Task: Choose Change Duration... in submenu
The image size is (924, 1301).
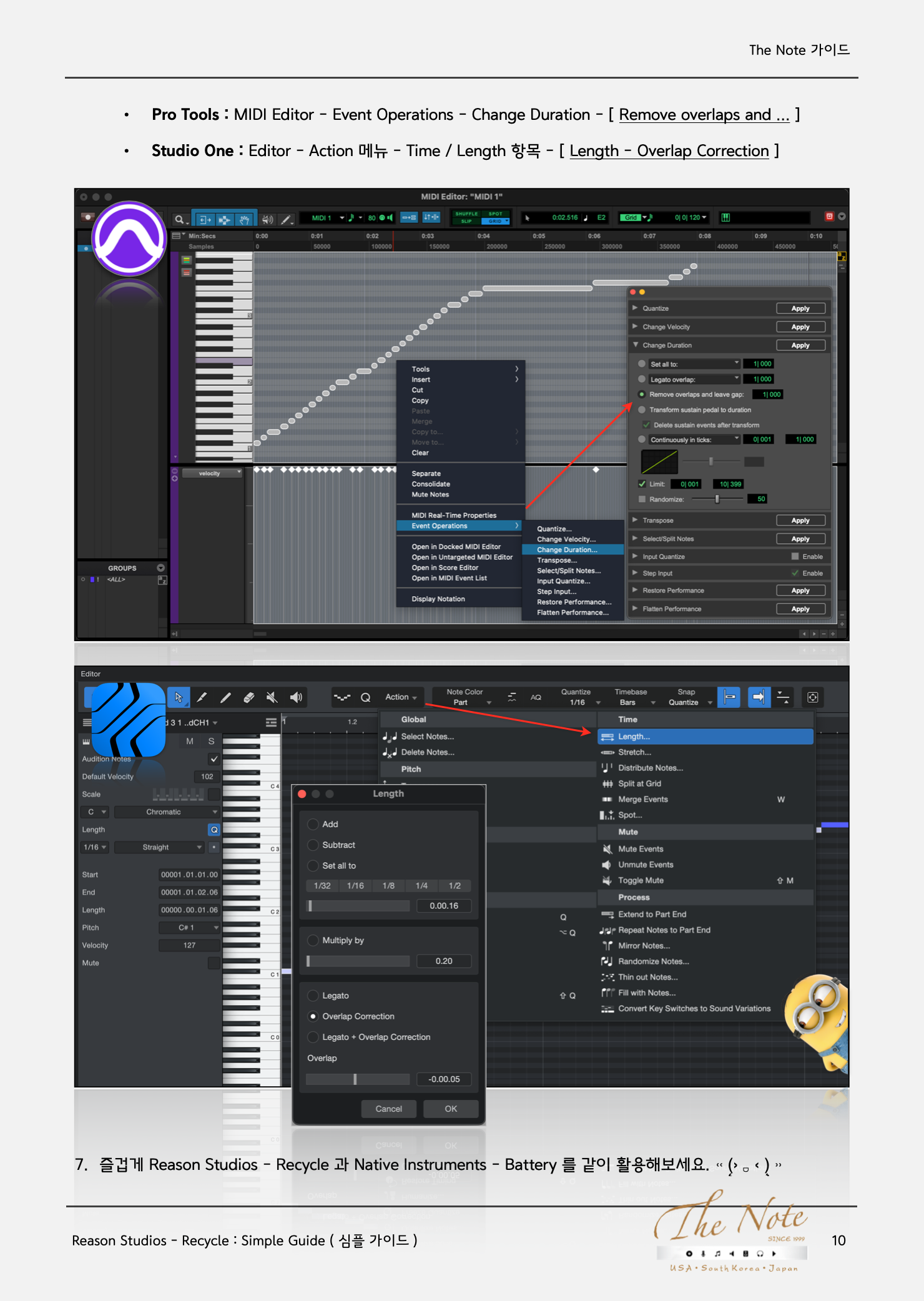Action: coord(573,550)
